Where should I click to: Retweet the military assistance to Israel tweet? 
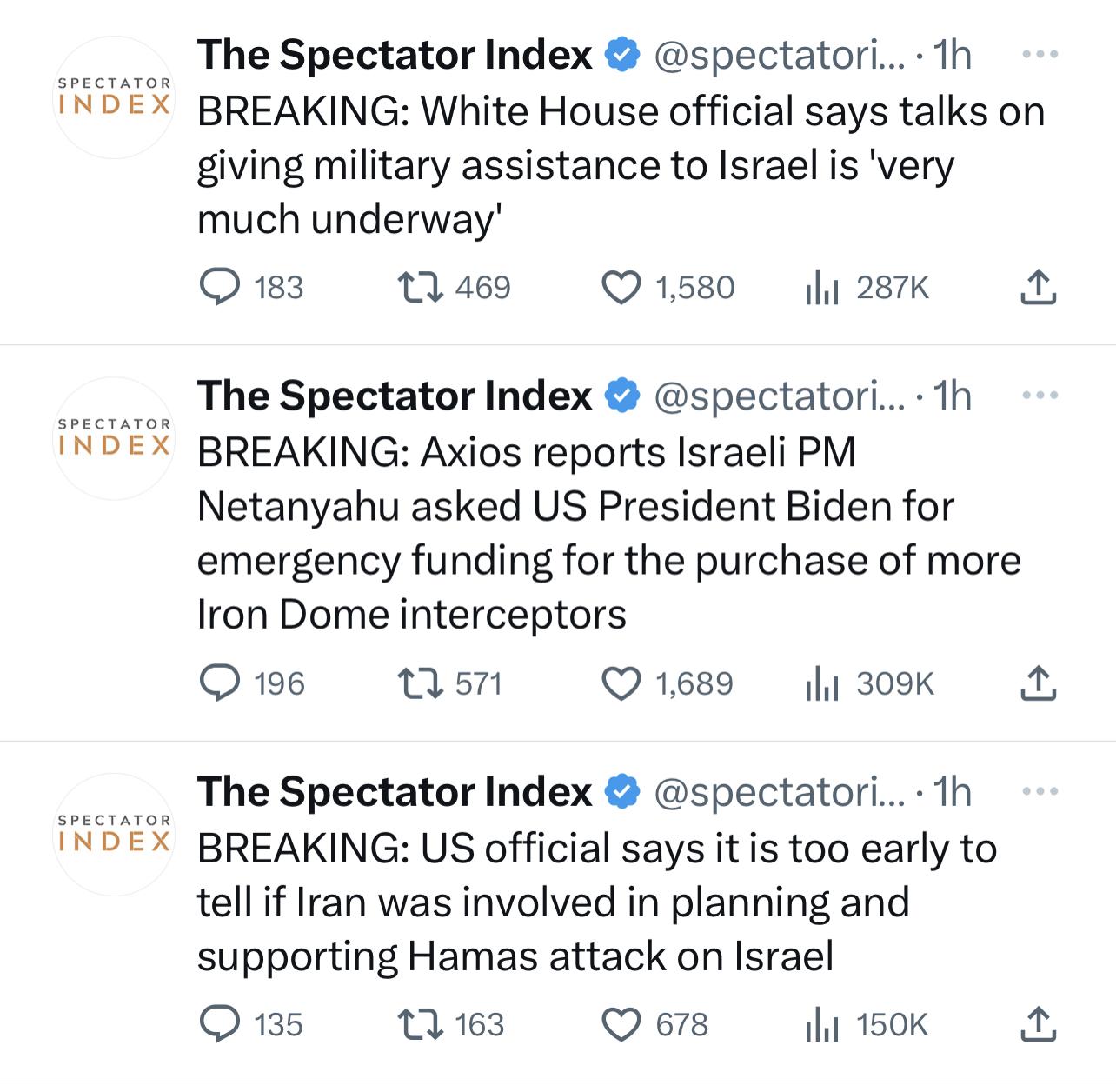[x=421, y=288]
